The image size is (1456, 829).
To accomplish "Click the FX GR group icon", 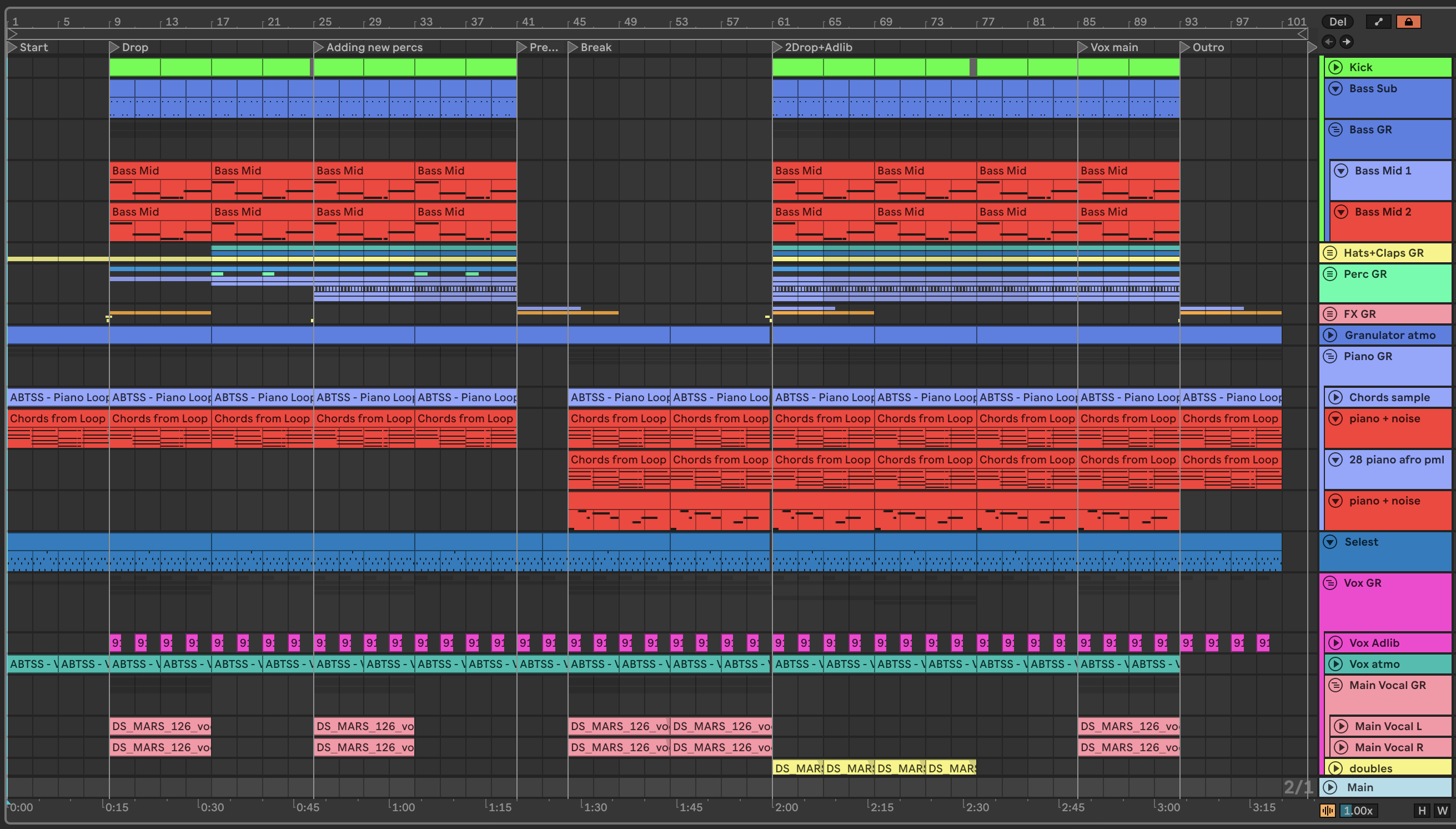I will pos(1330,314).
